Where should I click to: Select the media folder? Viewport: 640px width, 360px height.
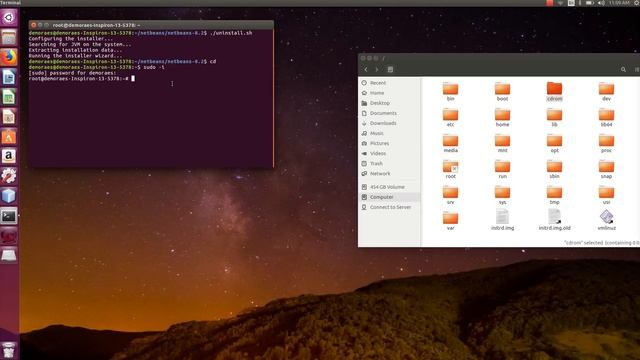[451, 143]
